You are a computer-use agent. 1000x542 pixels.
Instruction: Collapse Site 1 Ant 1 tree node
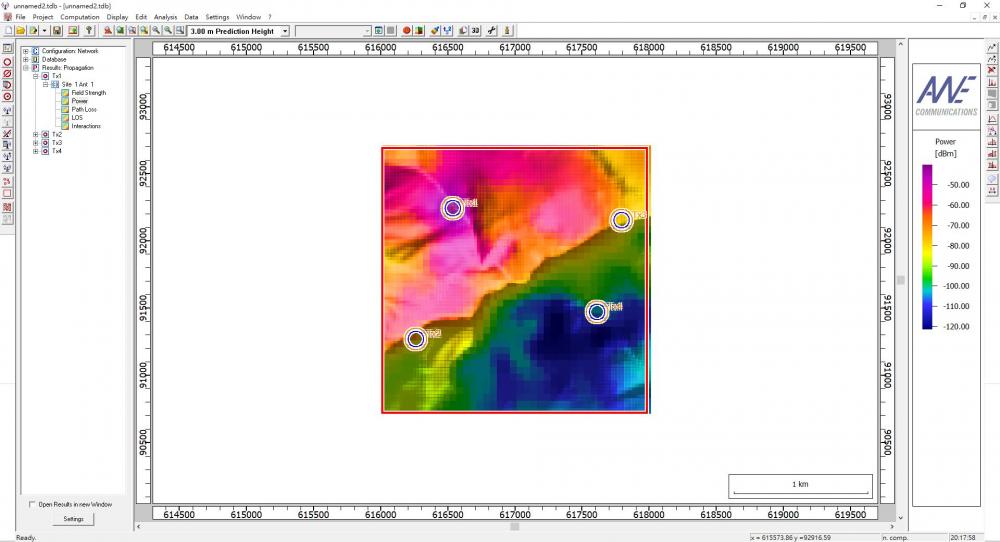tap(45, 84)
